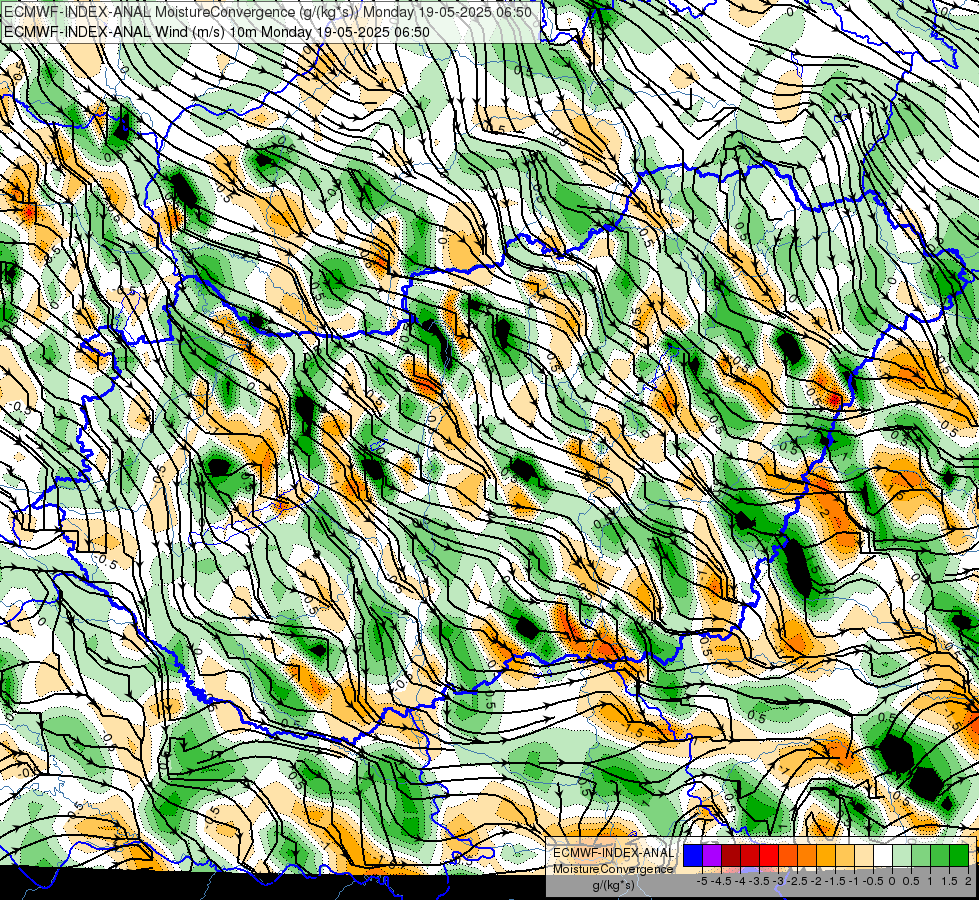This screenshot has height=900, width=979.
Task: Click the '-1.5' tick label on the legend scale
Action: click(x=835, y=881)
